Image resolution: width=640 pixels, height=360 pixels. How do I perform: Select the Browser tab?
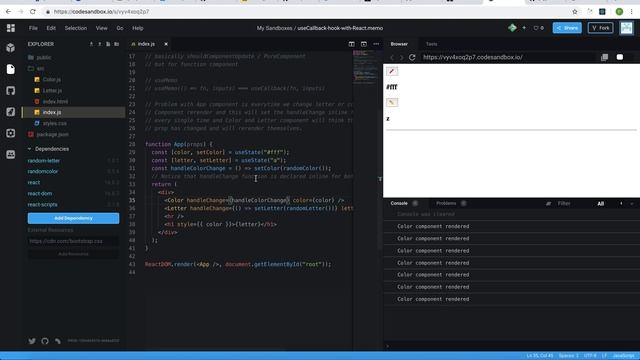tap(399, 44)
